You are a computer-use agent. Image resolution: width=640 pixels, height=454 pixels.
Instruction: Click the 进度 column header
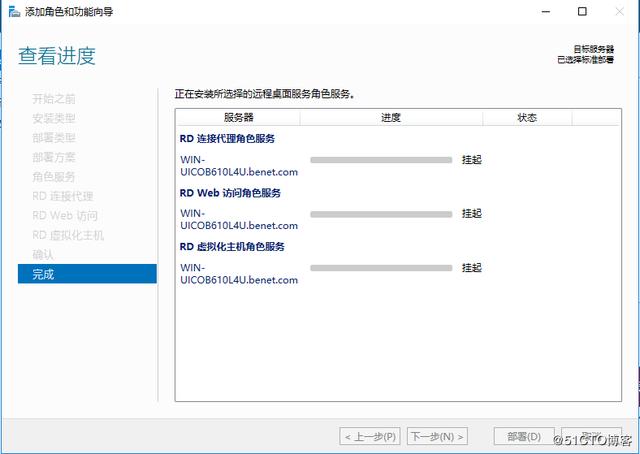coord(391,118)
